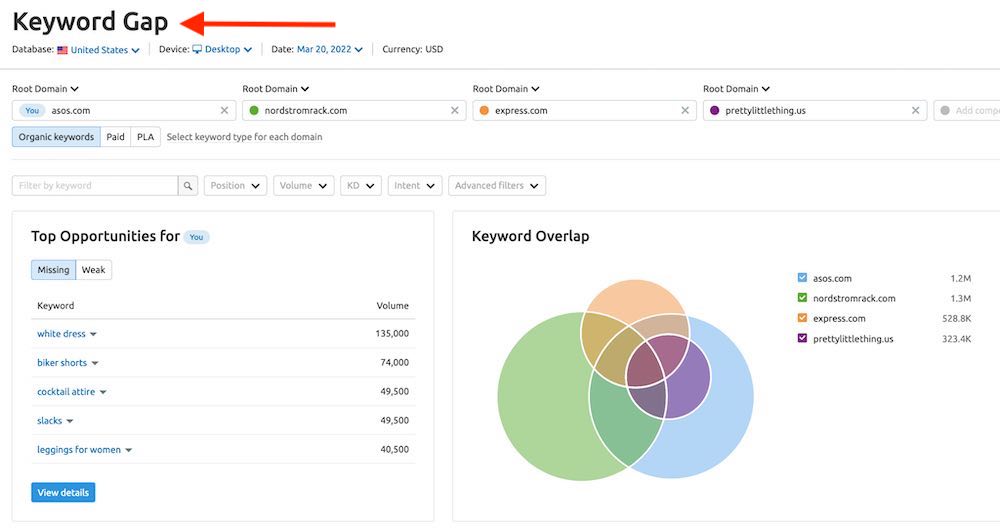Uncheck asos.com in the overlap legend
Screen dimensions: 1000x531
[802, 278]
